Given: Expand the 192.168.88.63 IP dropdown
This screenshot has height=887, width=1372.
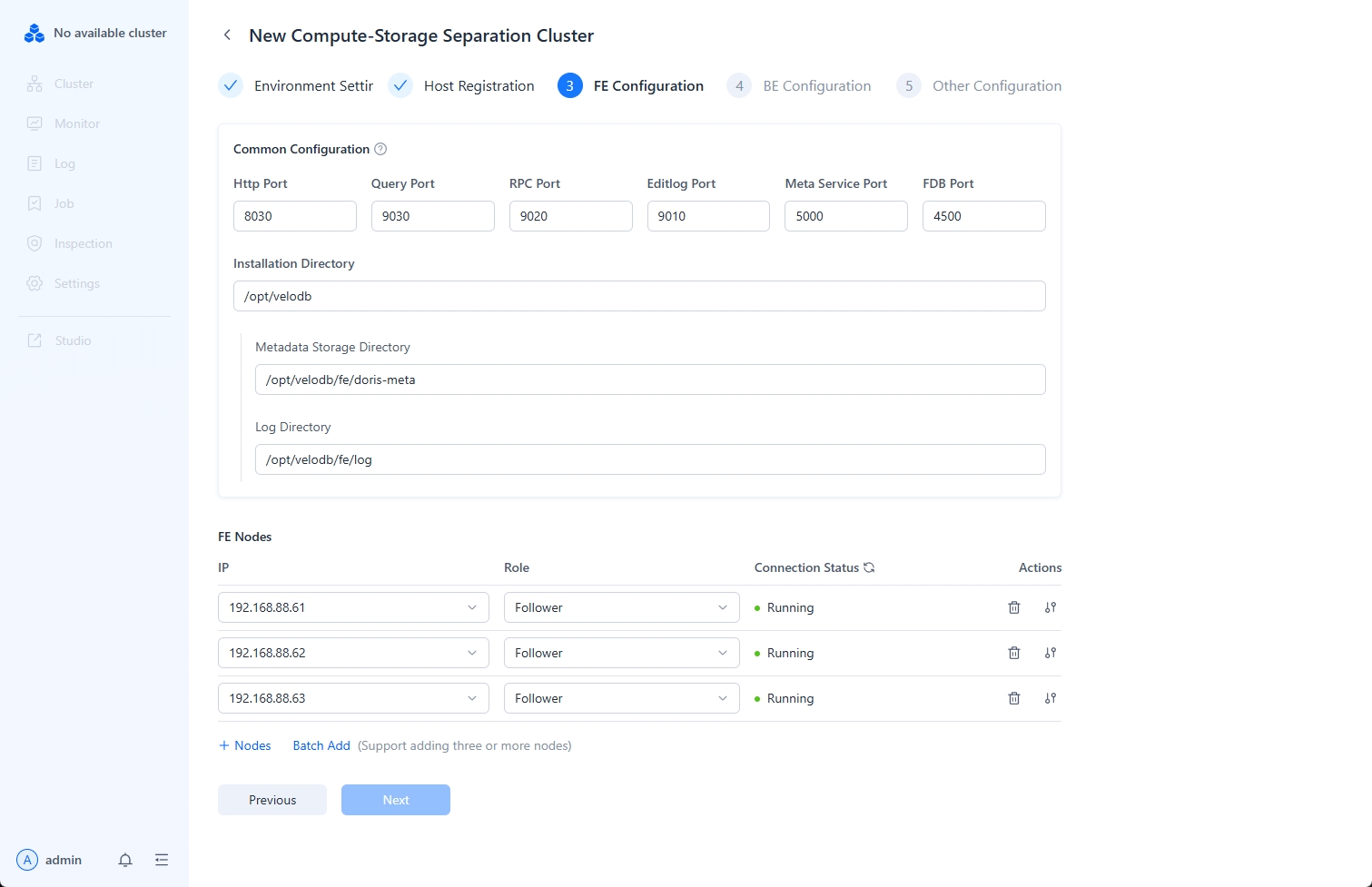Looking at the screenshot, I should [x=353, y=698].
